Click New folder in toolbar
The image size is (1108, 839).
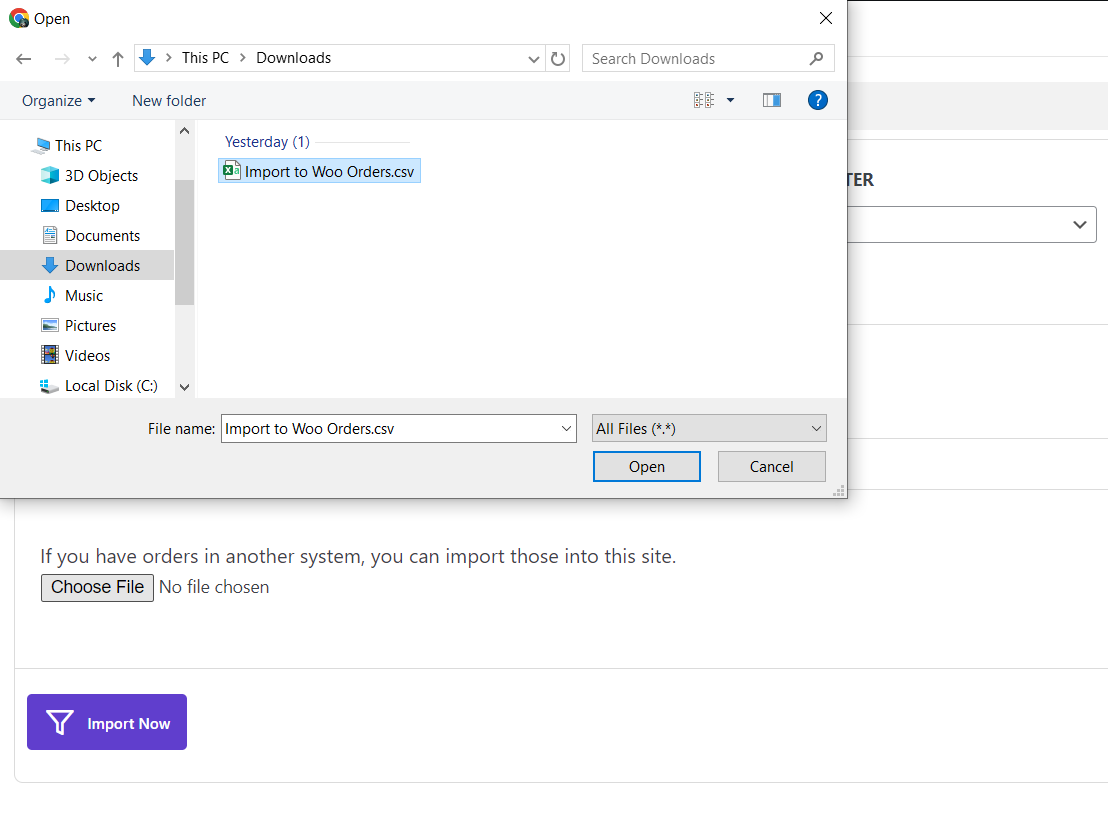[169, 101]
